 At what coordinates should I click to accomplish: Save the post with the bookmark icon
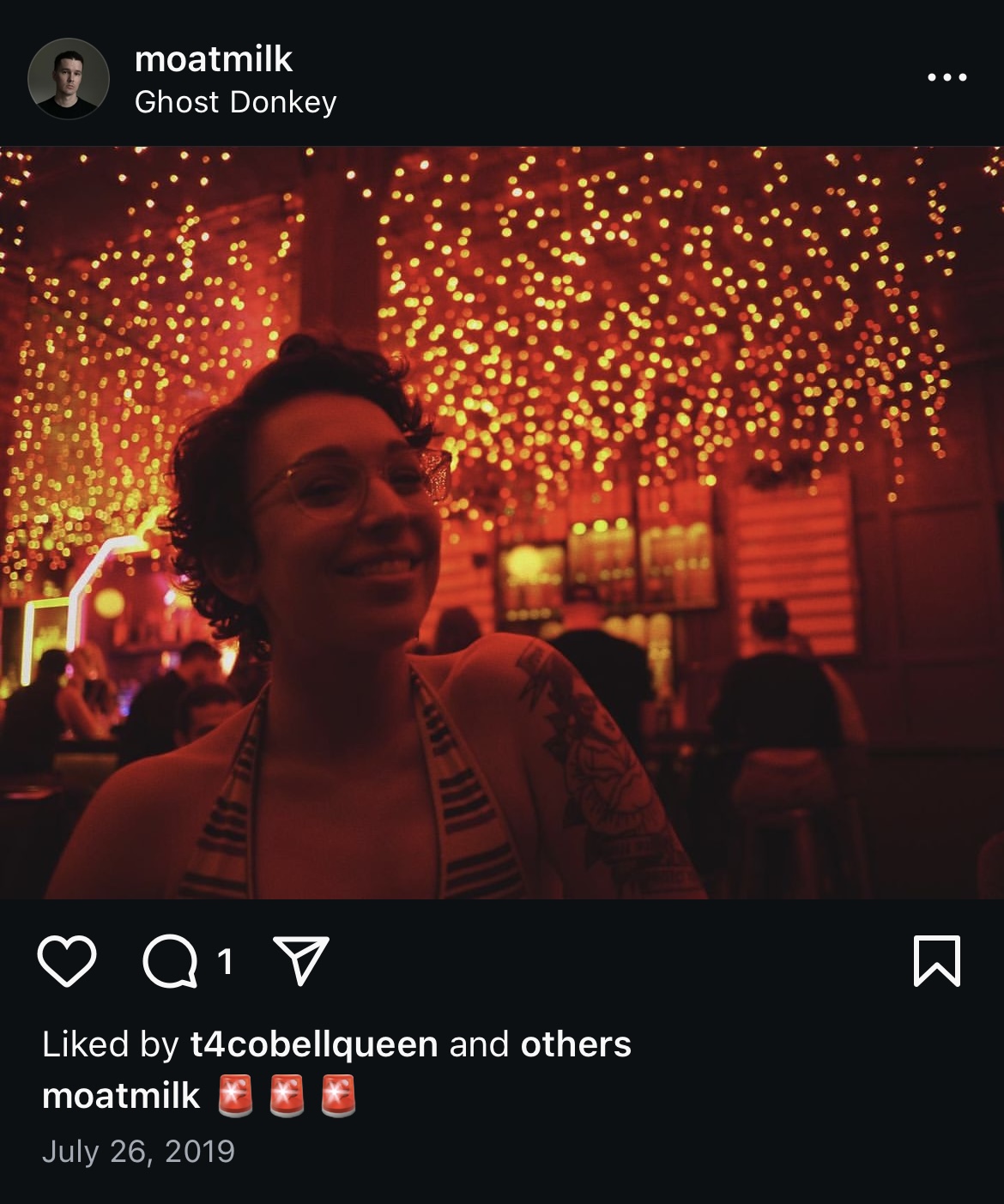pos(937,961)
